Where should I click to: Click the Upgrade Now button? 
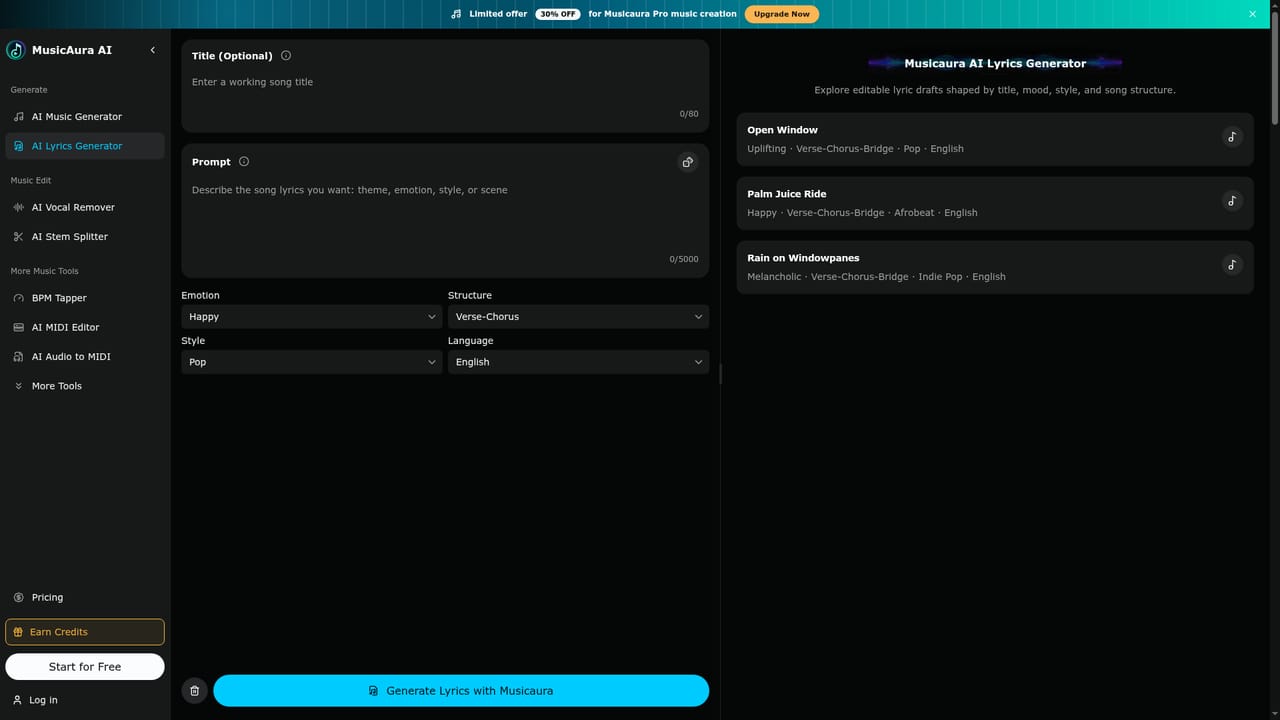click(x=782, y=14)
